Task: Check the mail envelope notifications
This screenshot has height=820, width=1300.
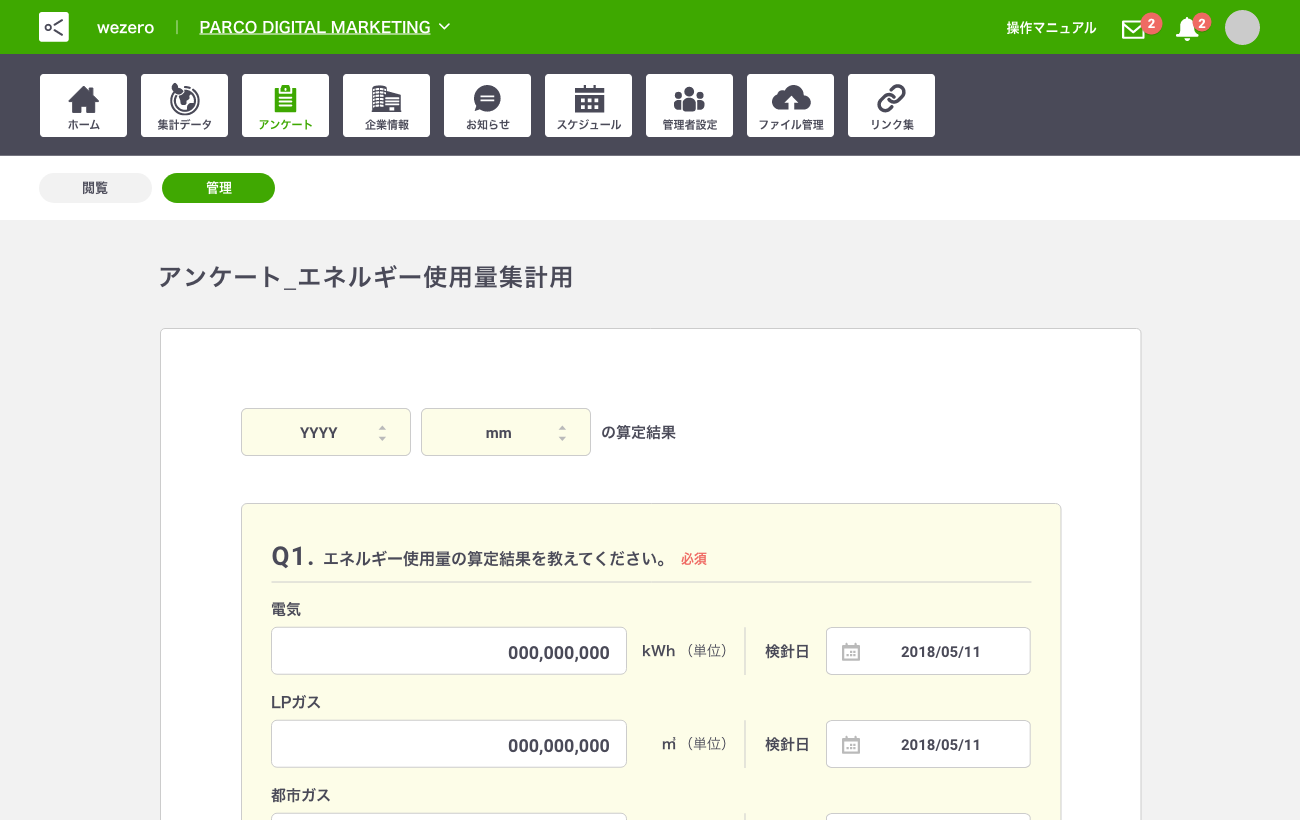Action: coord(1133,29)
